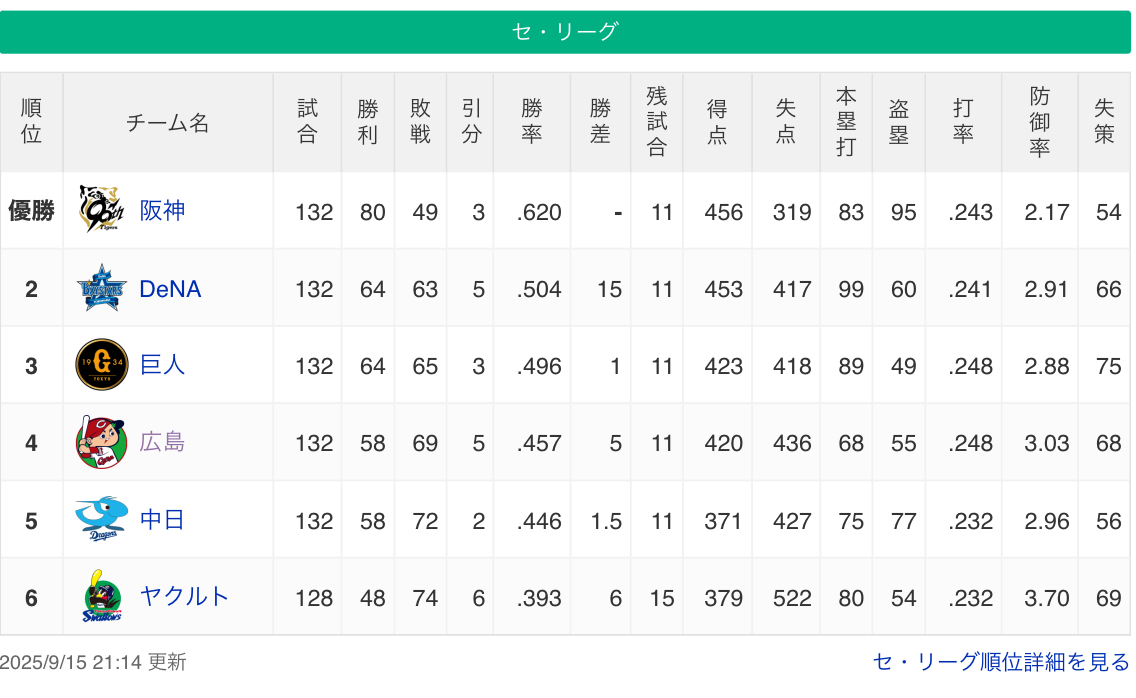Click the green セ・リーグ header bar

[x=565, y=32]
